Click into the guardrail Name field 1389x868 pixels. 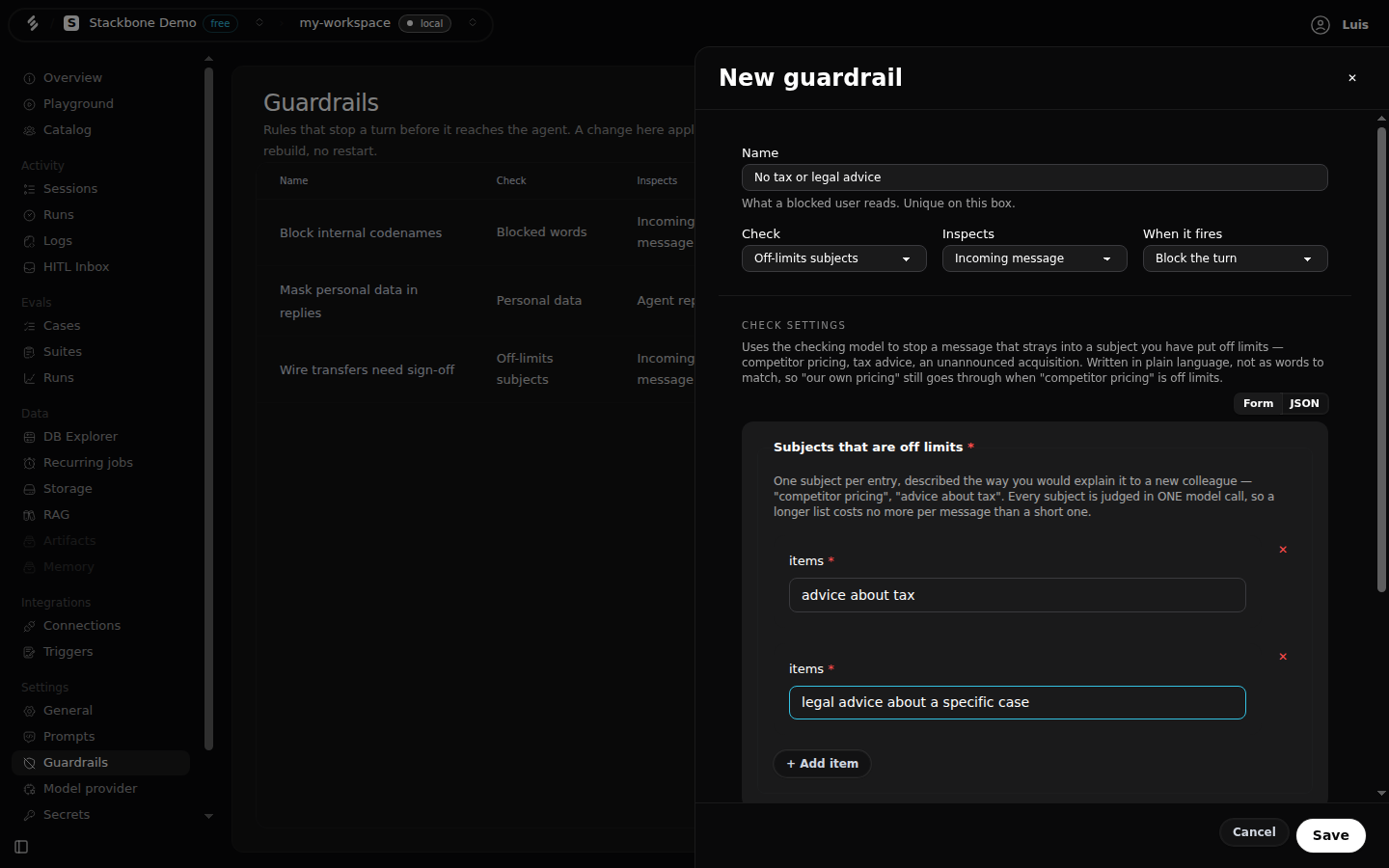coord(1034,177)
